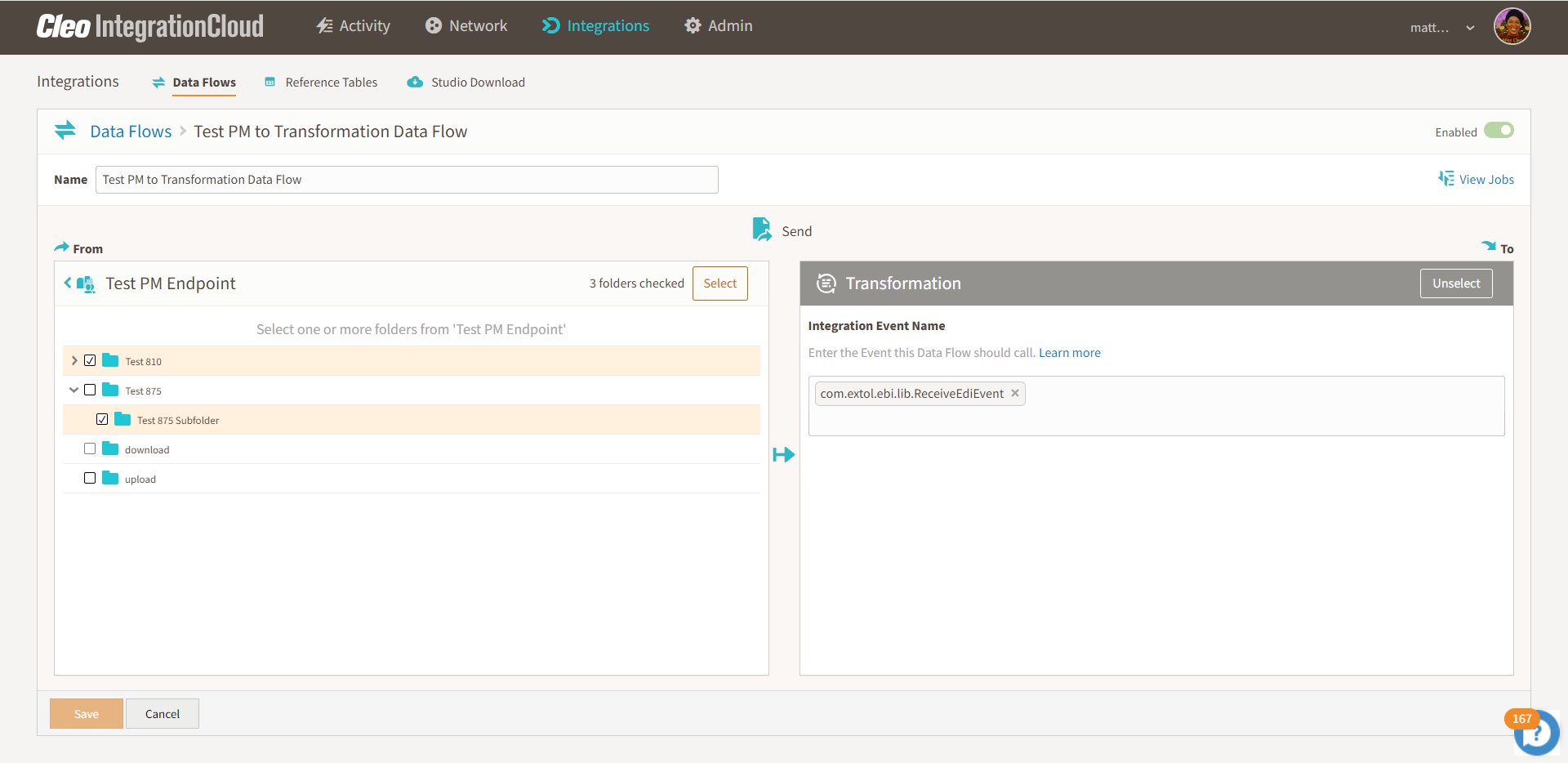Click the Admin gear icon
Image resolution: width=1568 pixels, height=763 pixels.
[x=693, y=26]
